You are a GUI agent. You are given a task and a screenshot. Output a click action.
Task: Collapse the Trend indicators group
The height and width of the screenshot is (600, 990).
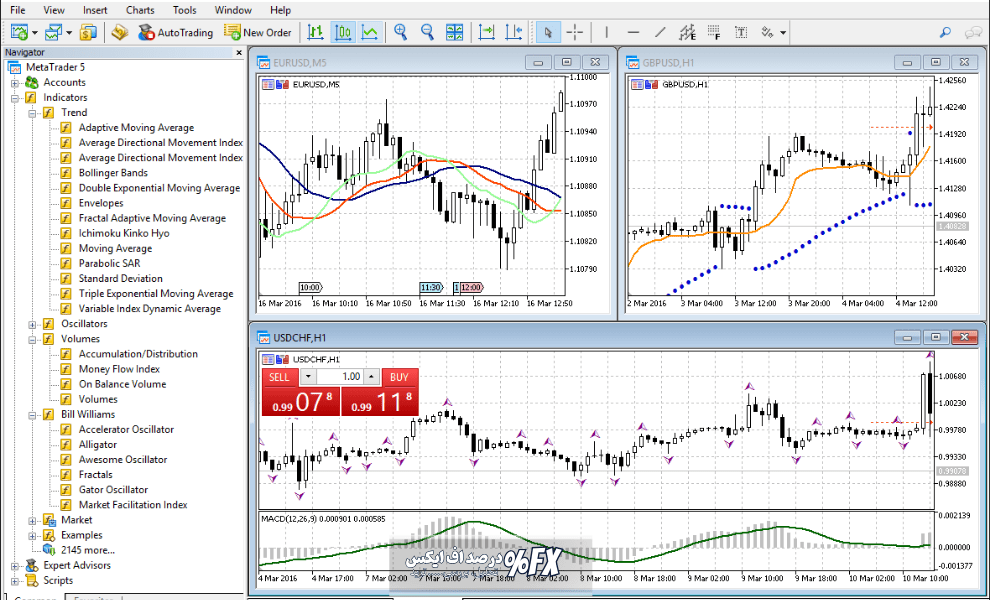32,113
